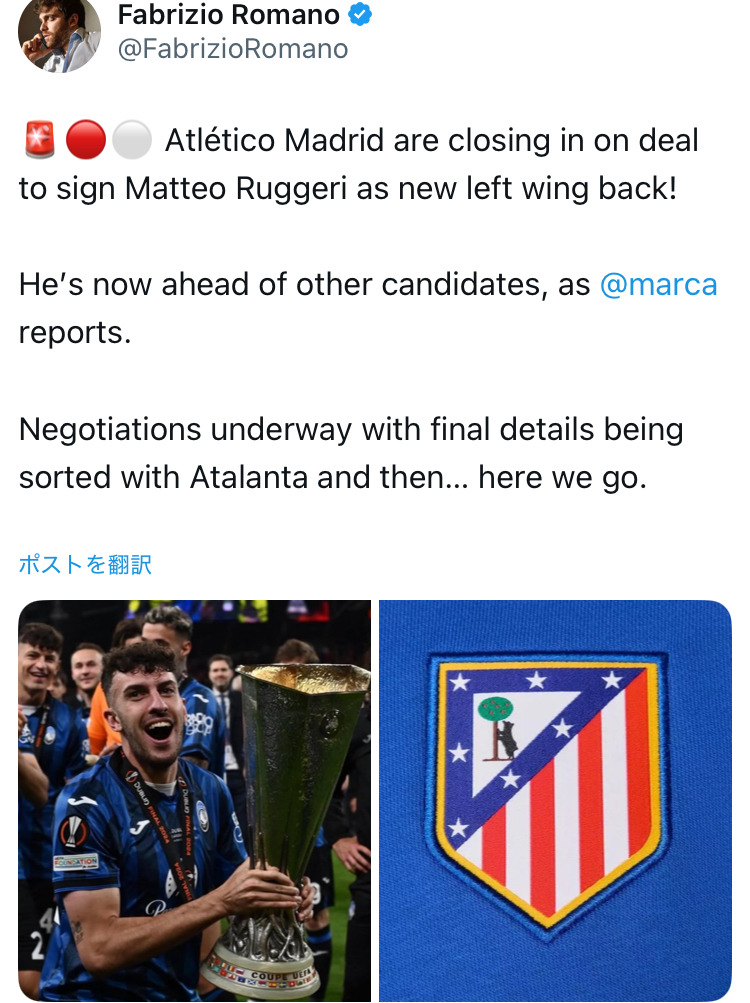The height and width of the screenshot is (1003, 750).
Task: Open the player holding the trophy photo
Action: coord(195,801)
